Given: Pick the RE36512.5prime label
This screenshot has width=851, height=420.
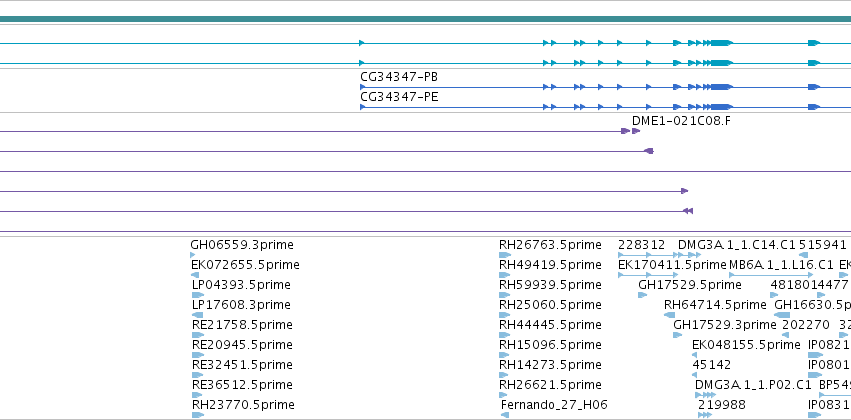Looking at the screenshot, I should click(x=242, y=385).
